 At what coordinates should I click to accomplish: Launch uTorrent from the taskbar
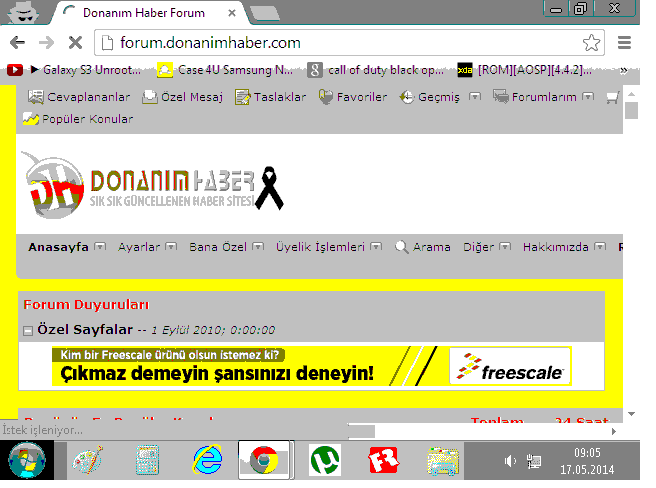click(x=323, y=461)
